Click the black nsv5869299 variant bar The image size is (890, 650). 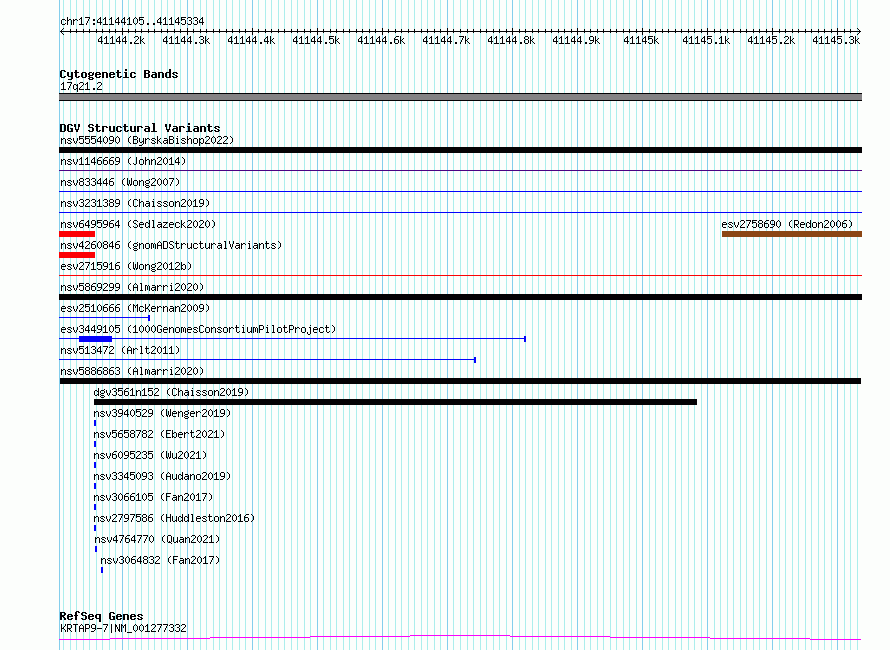click(460, 297)
